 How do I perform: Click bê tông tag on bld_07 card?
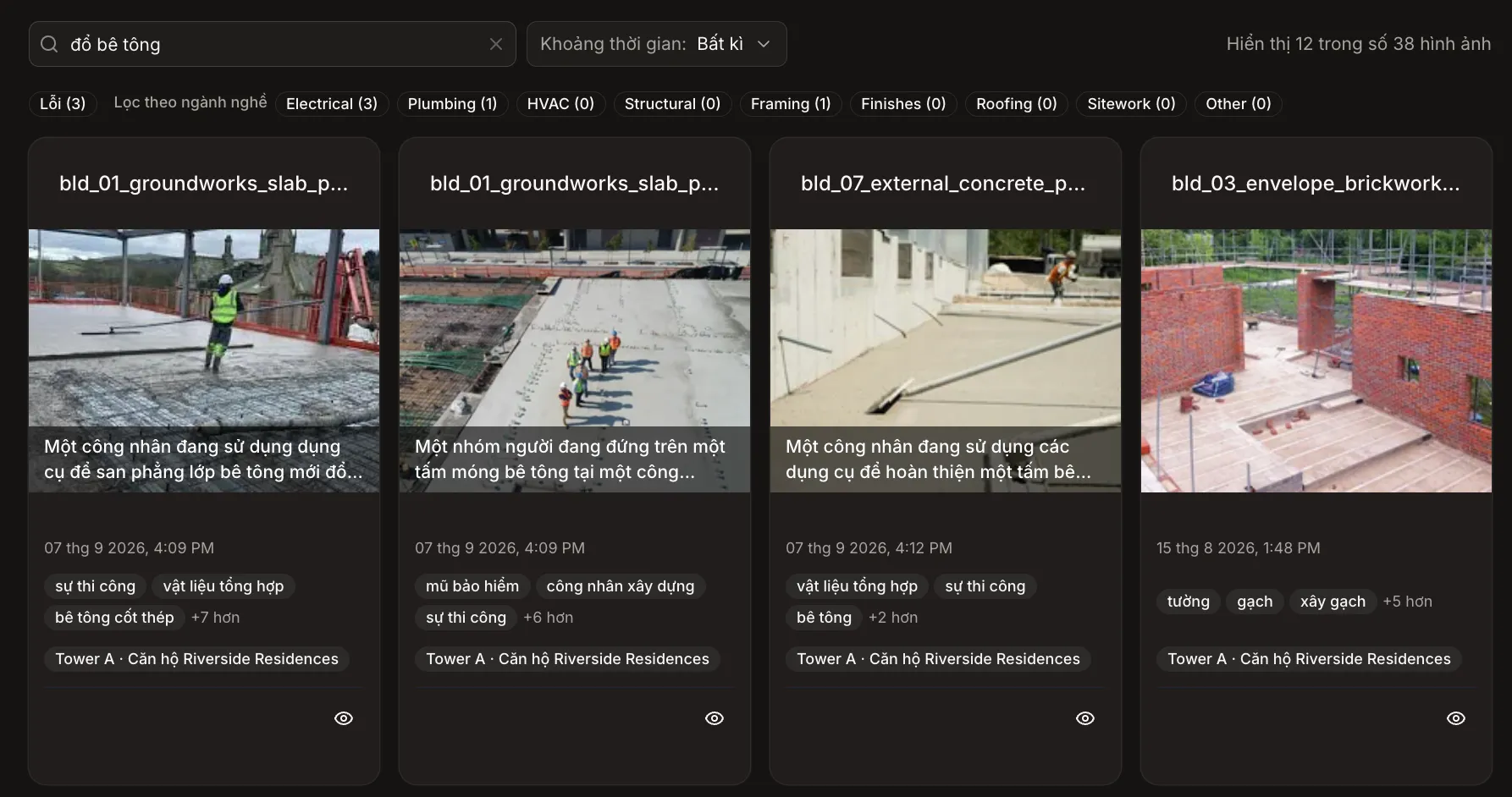(824, 618)
